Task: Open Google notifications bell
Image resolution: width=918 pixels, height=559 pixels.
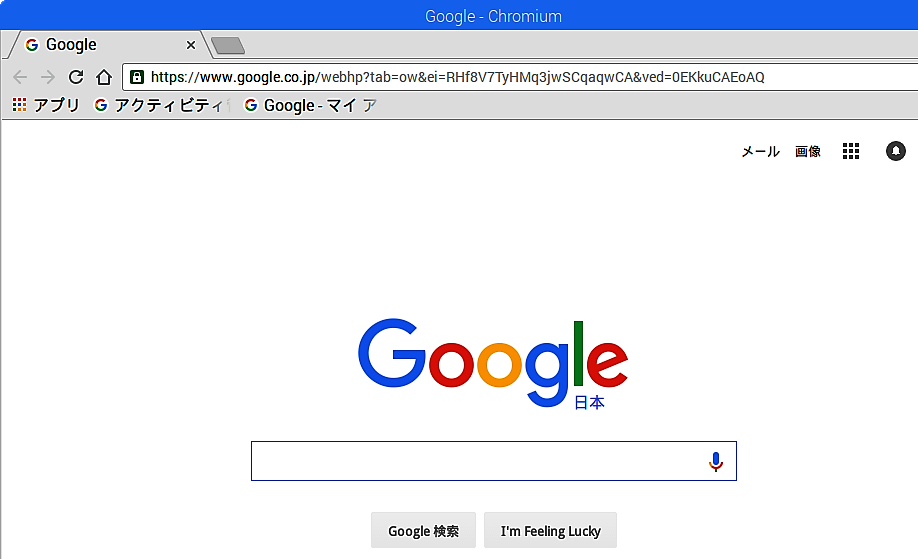Action: tap(896, 151)
